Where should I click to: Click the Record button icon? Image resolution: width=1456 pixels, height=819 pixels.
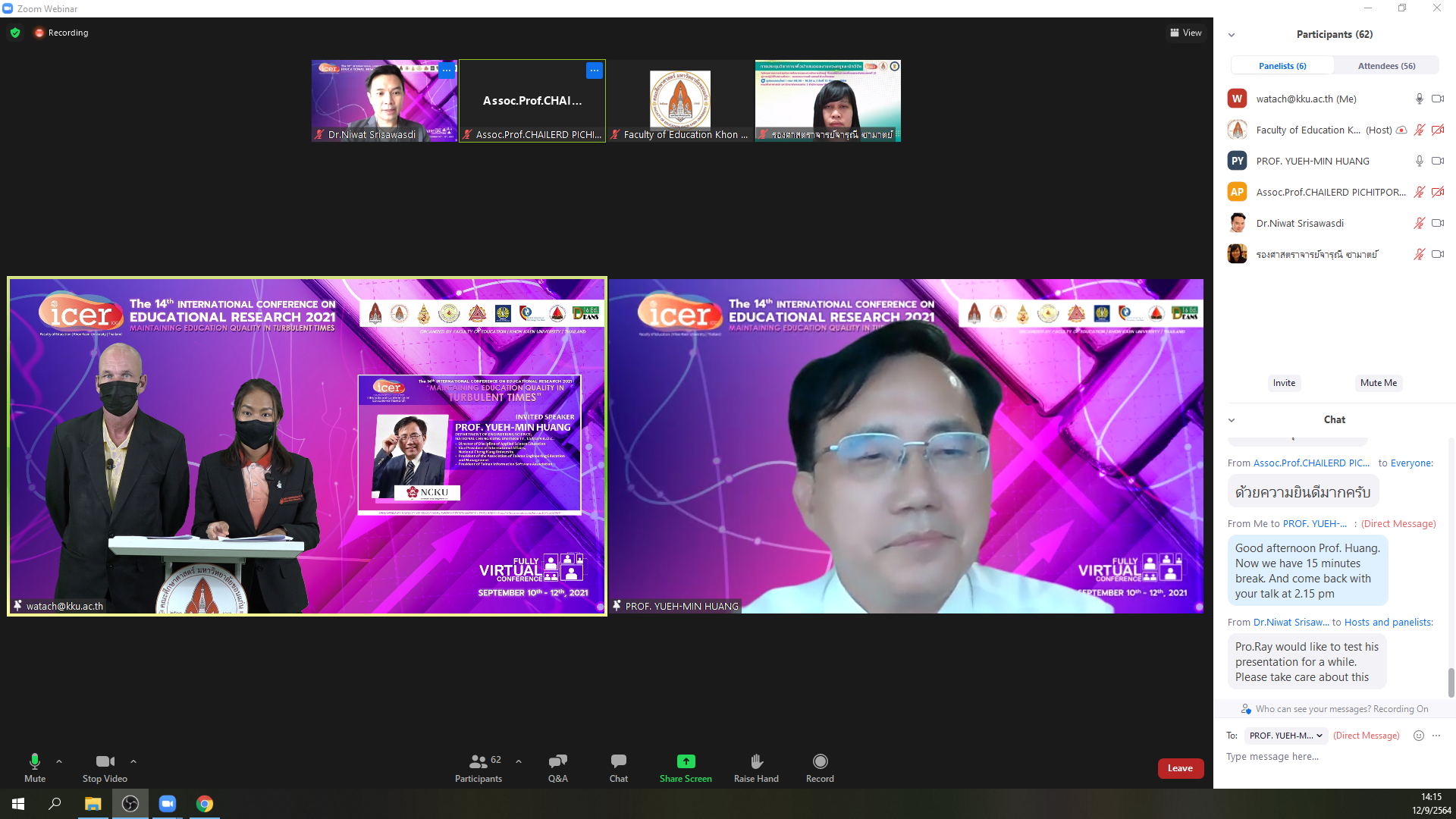(820, 761)
